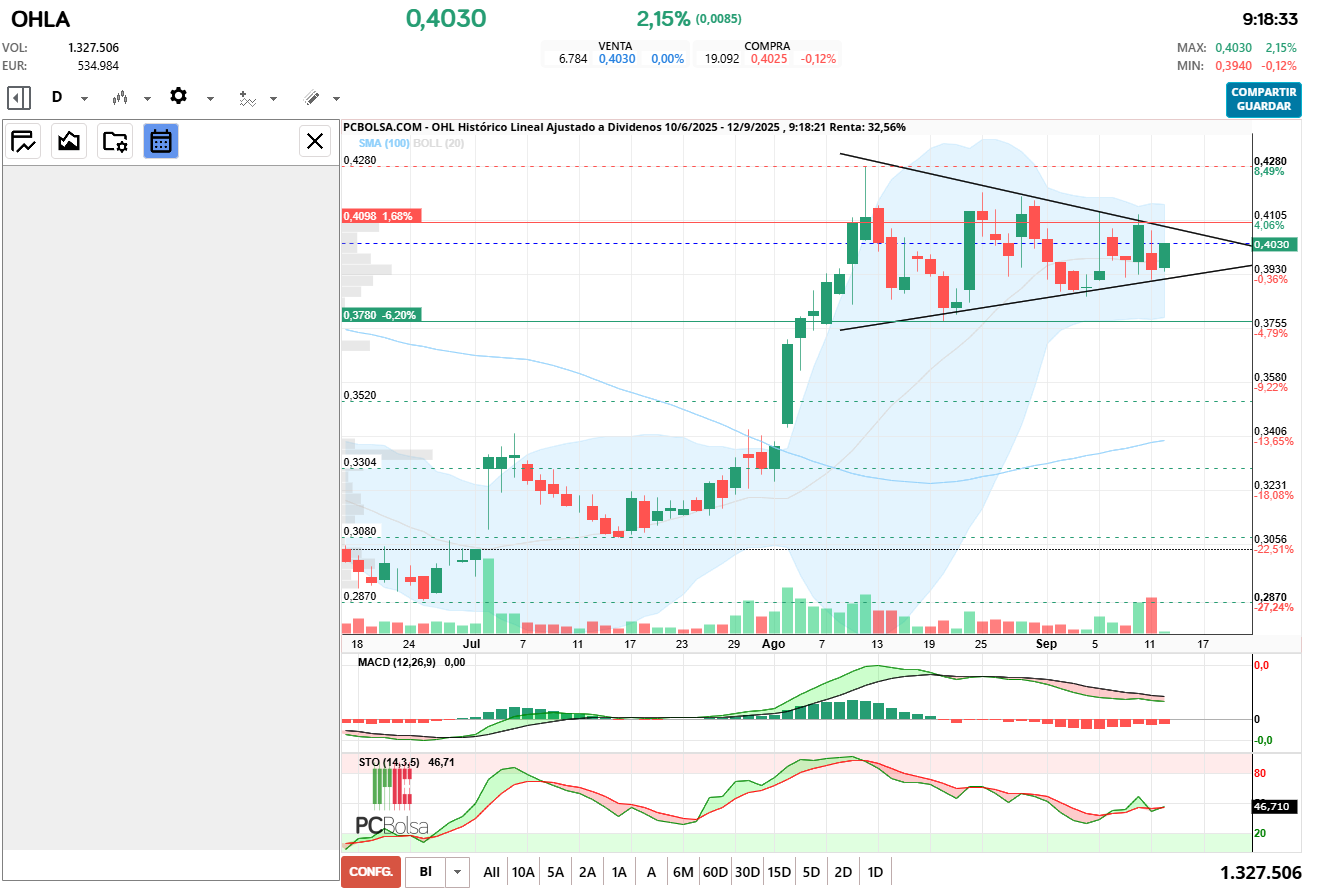
Task: Select the 30D time range
Action: [747, 872]
